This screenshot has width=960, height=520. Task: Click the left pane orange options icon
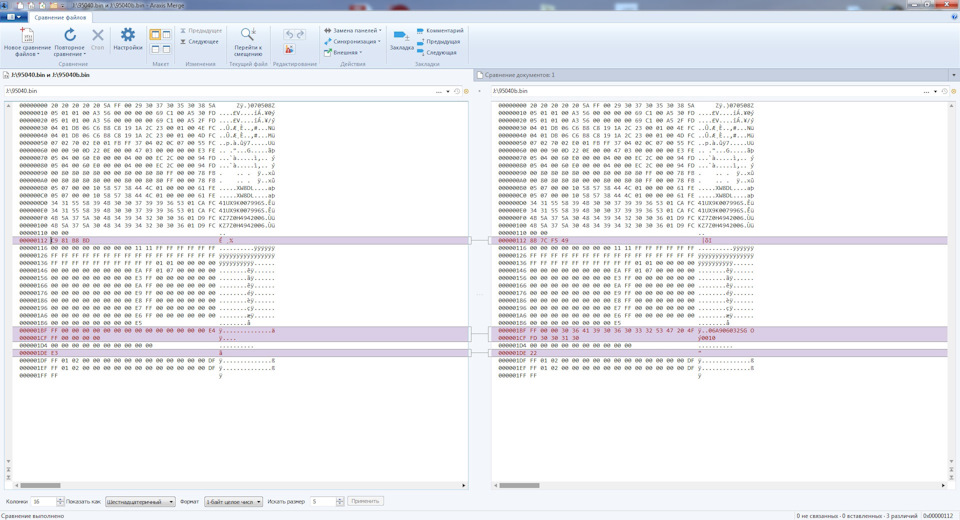pos(465,91)
